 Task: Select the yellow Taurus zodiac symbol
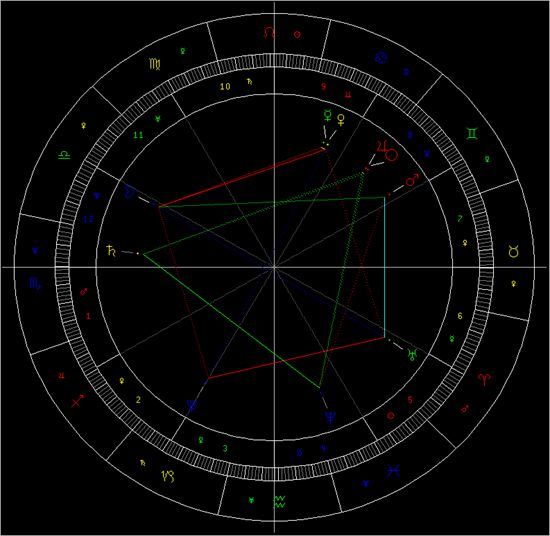click(513, 252)
